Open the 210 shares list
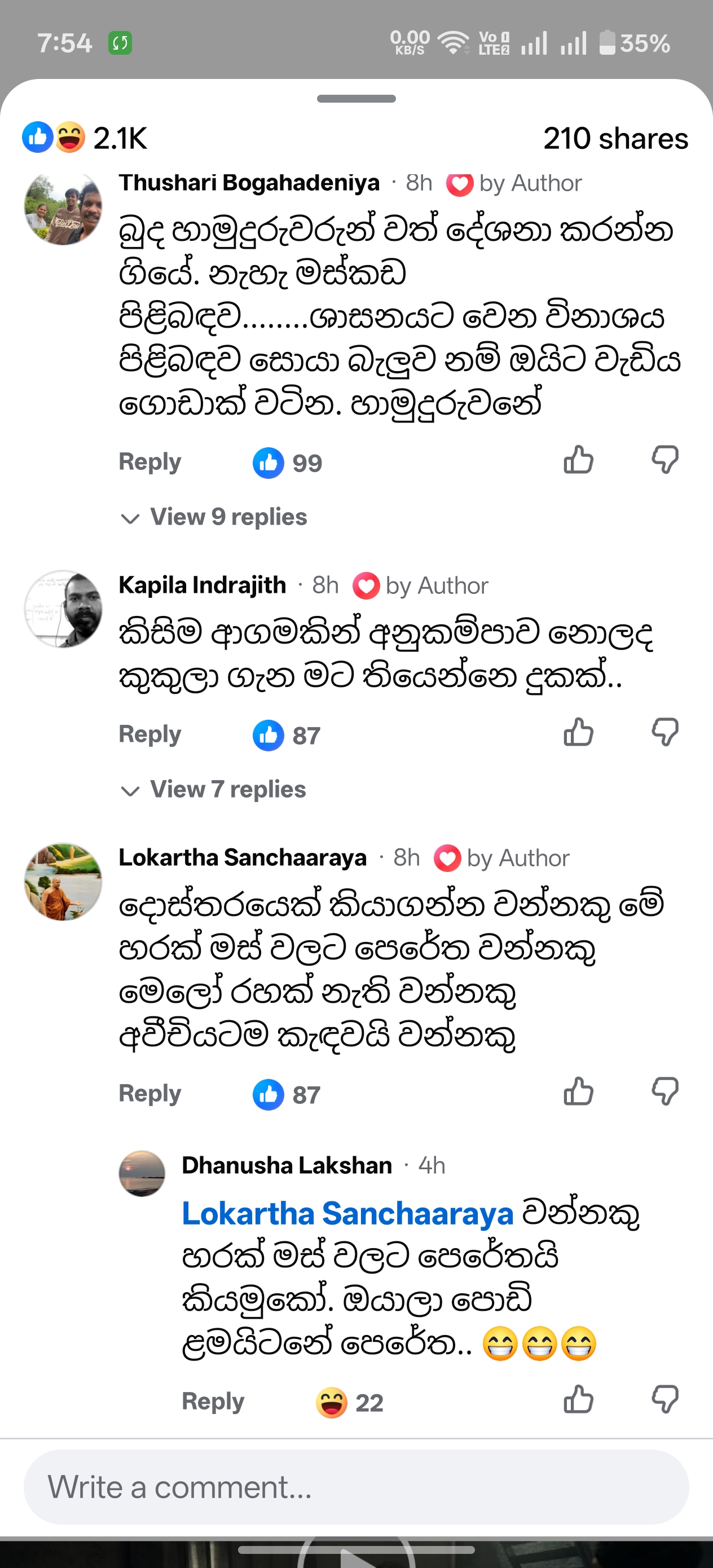 tap(615, 138)
